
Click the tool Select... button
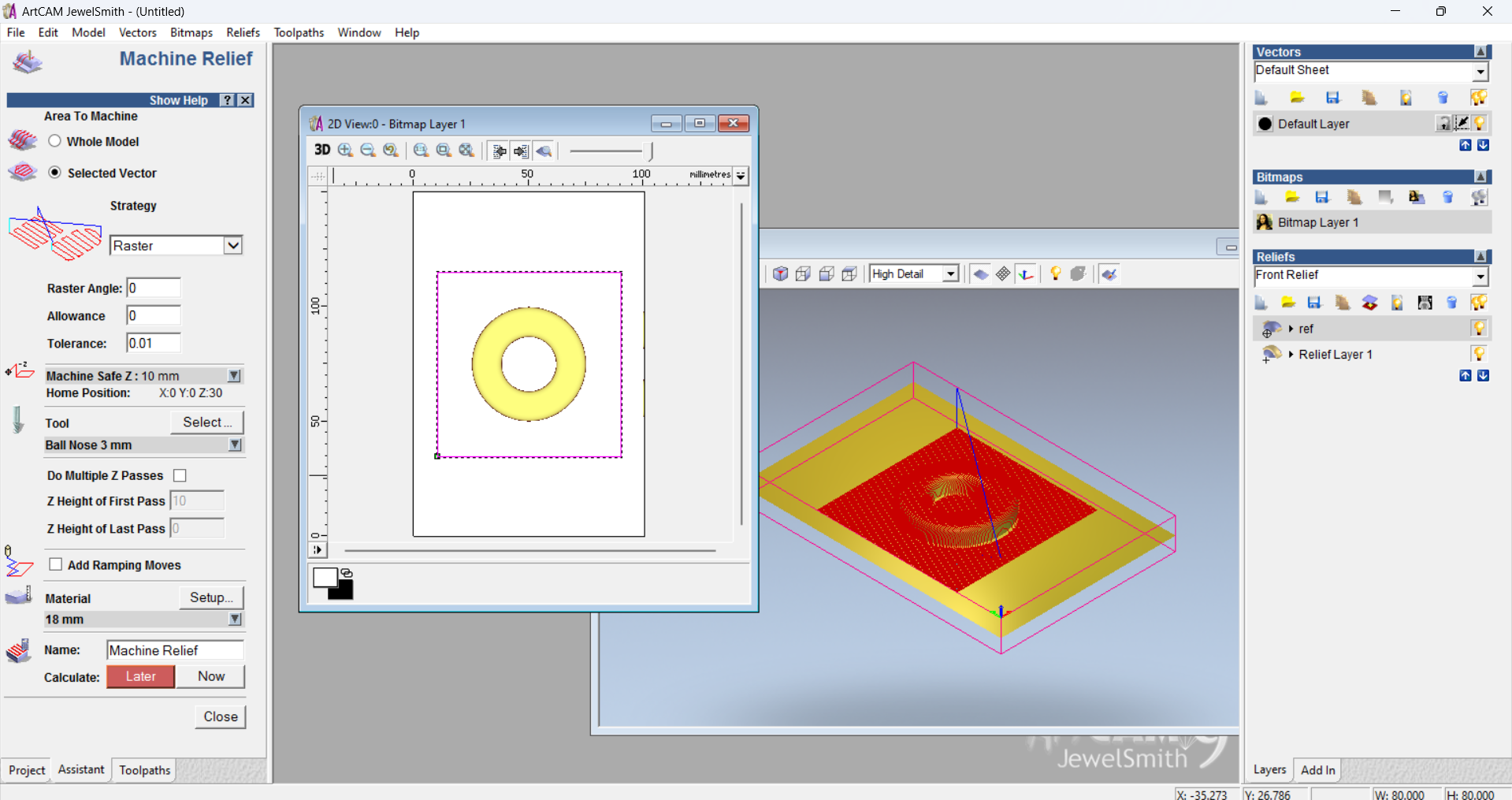tap(207, 422)
